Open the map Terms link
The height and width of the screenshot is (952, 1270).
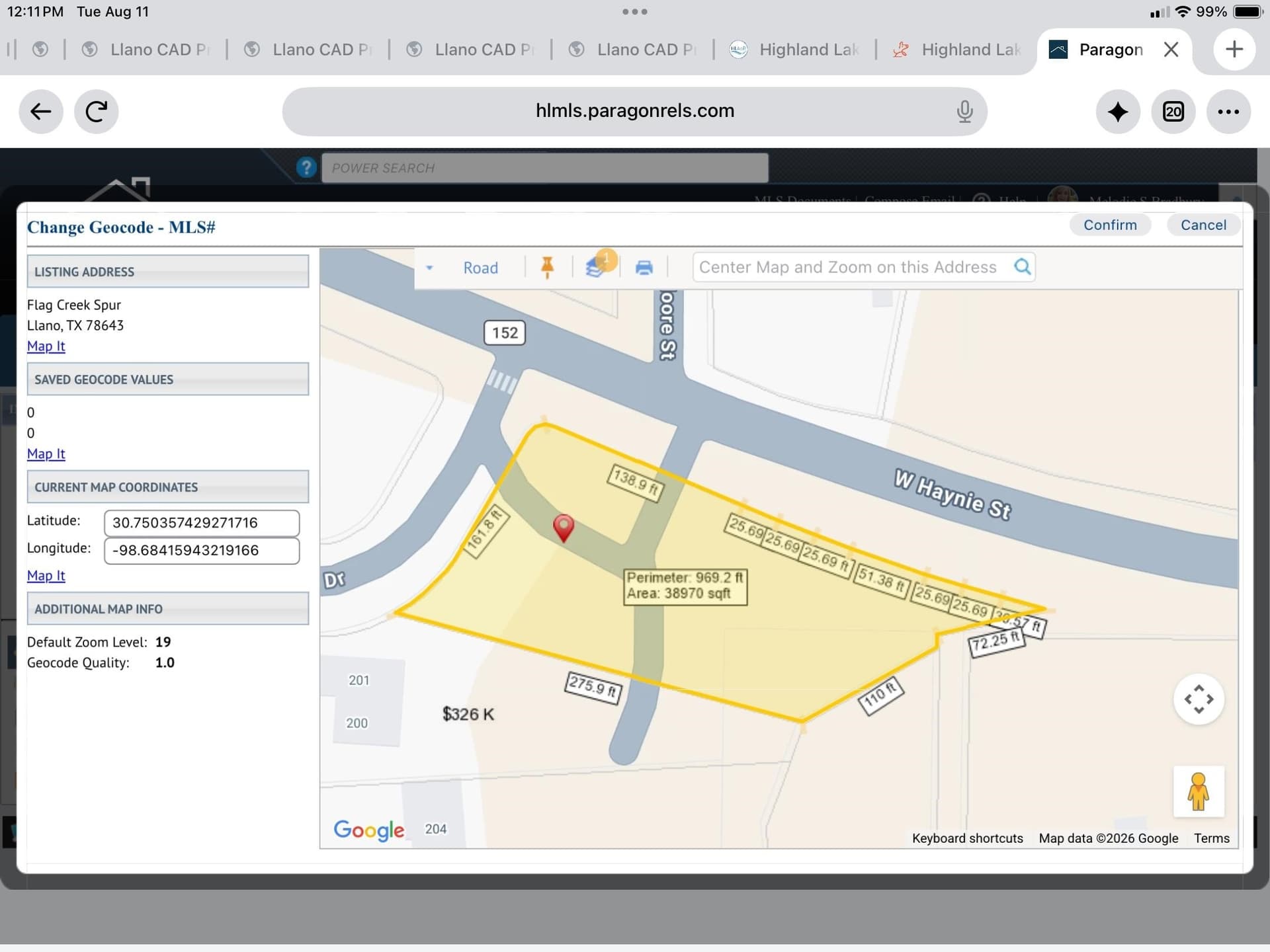[1211, 838]
